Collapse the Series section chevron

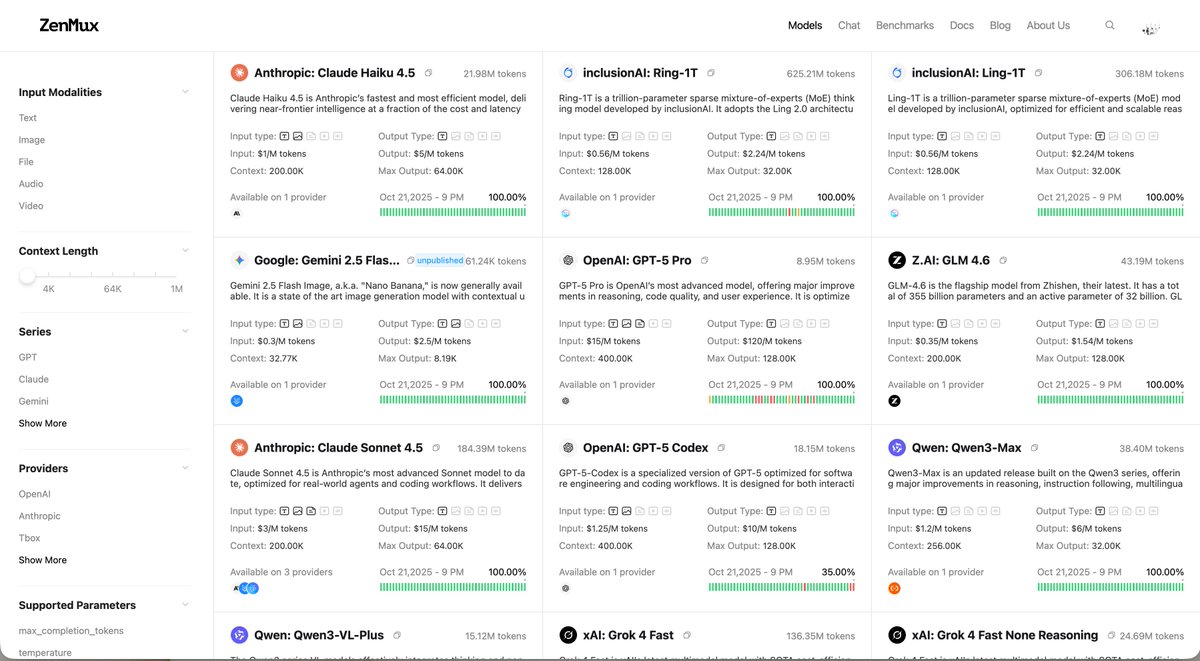(185, 331)
